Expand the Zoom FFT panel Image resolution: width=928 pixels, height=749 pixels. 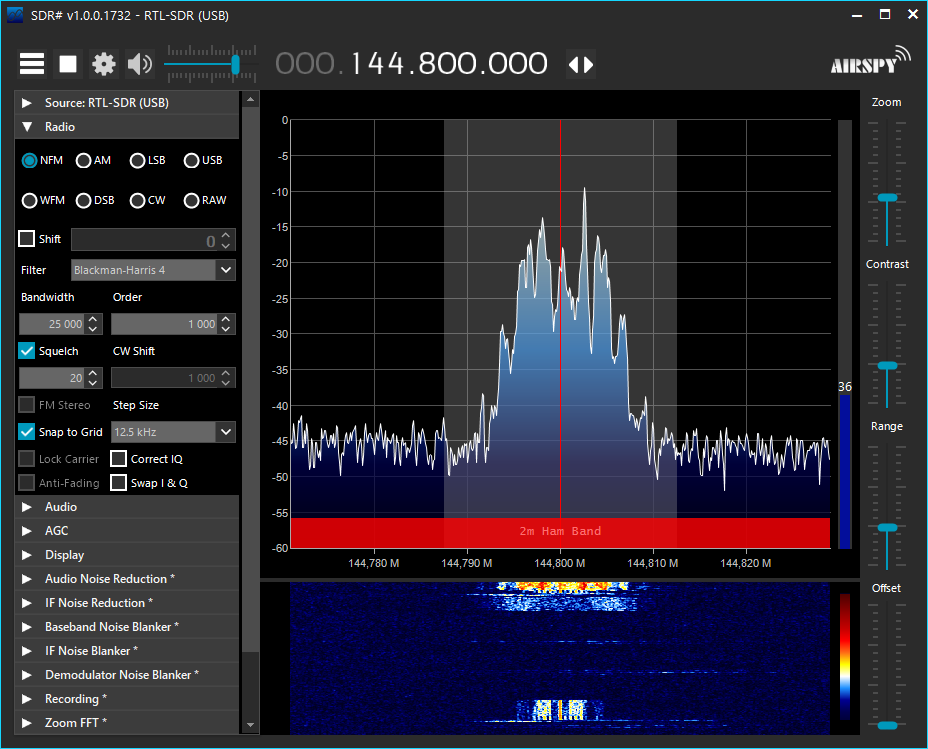coord(127,722)
